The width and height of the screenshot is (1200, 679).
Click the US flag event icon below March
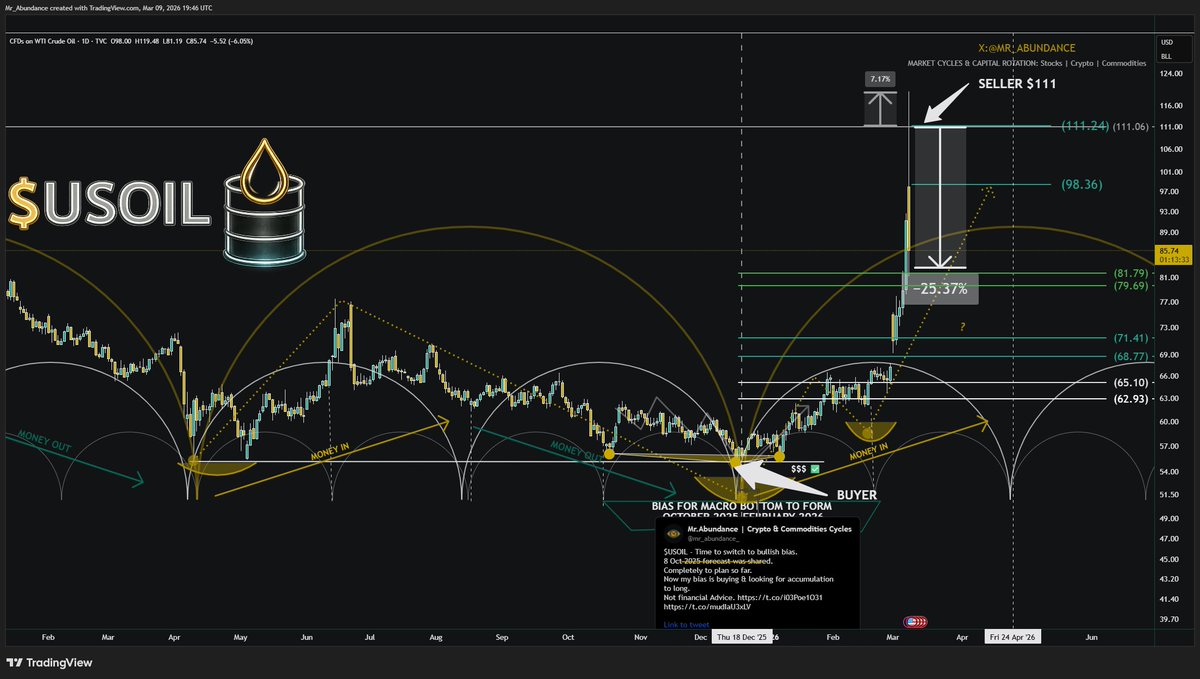914,621
